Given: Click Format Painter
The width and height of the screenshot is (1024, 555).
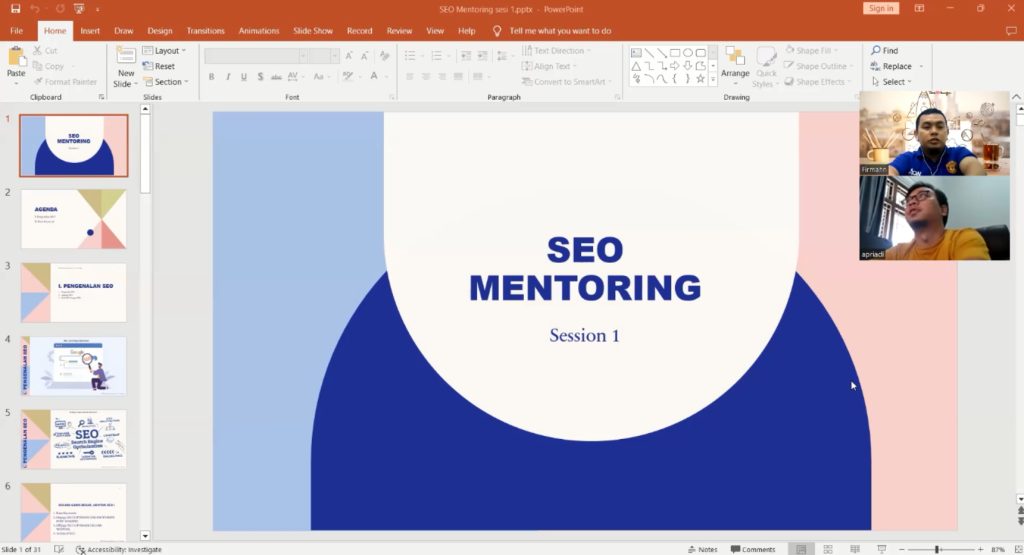Looking at the screenshot, I should [x=65, y=82].
